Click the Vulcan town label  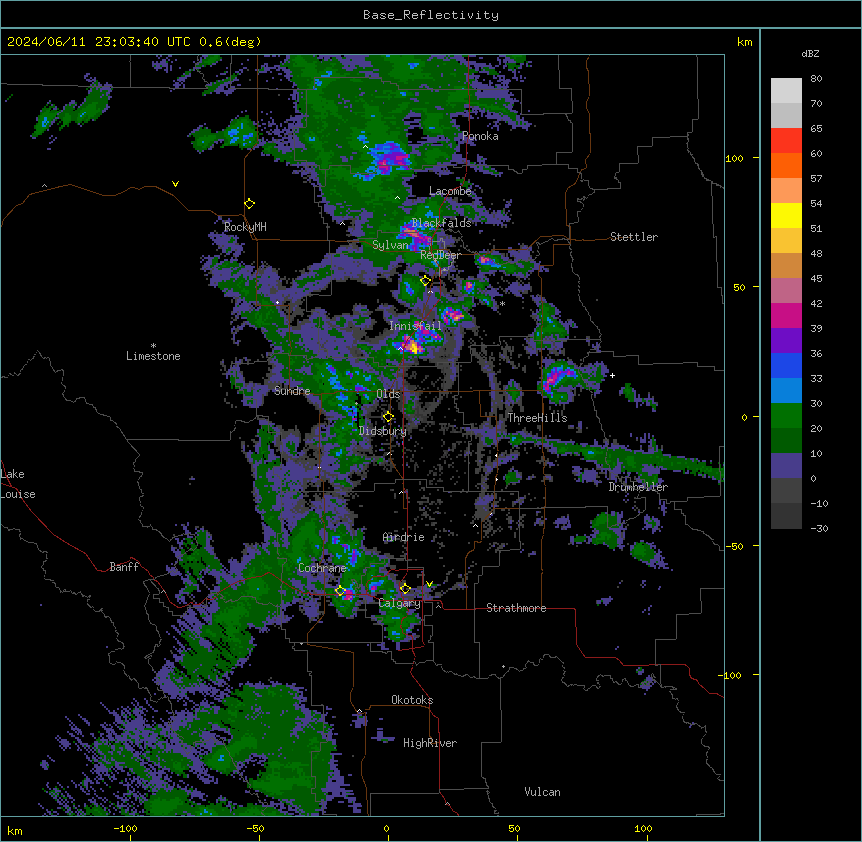543,792
